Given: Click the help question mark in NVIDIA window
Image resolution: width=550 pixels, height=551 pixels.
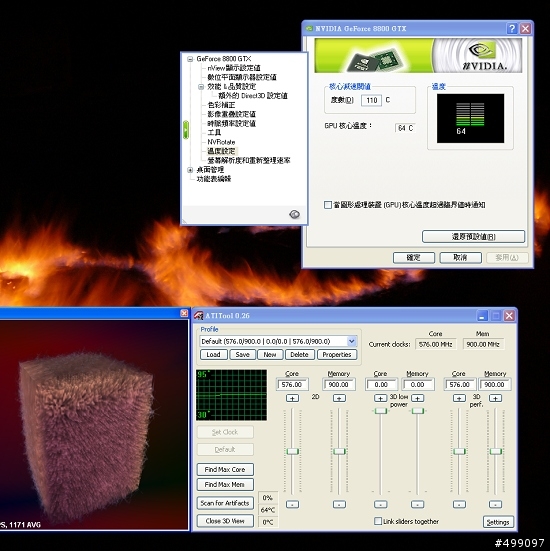Looking at the screenshot, I should point(512,28).
